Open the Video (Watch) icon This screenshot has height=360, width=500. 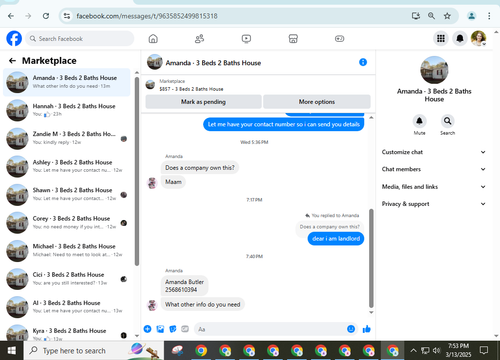click(x=246, y=39)
